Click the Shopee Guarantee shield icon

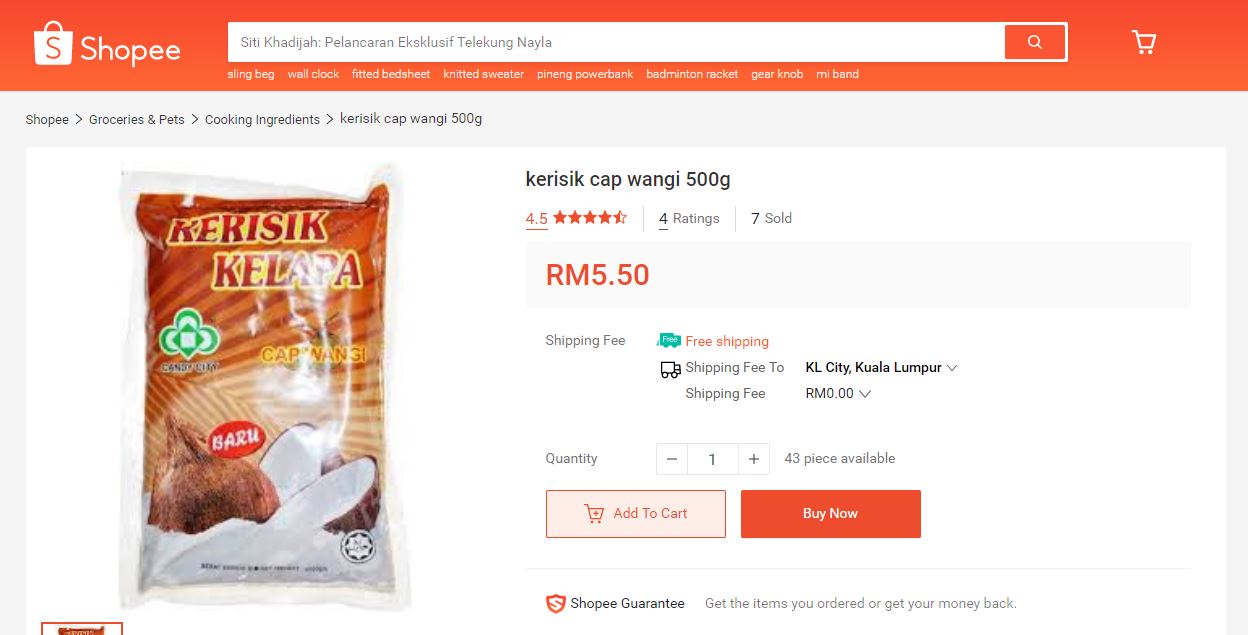(x=555, y=603)
